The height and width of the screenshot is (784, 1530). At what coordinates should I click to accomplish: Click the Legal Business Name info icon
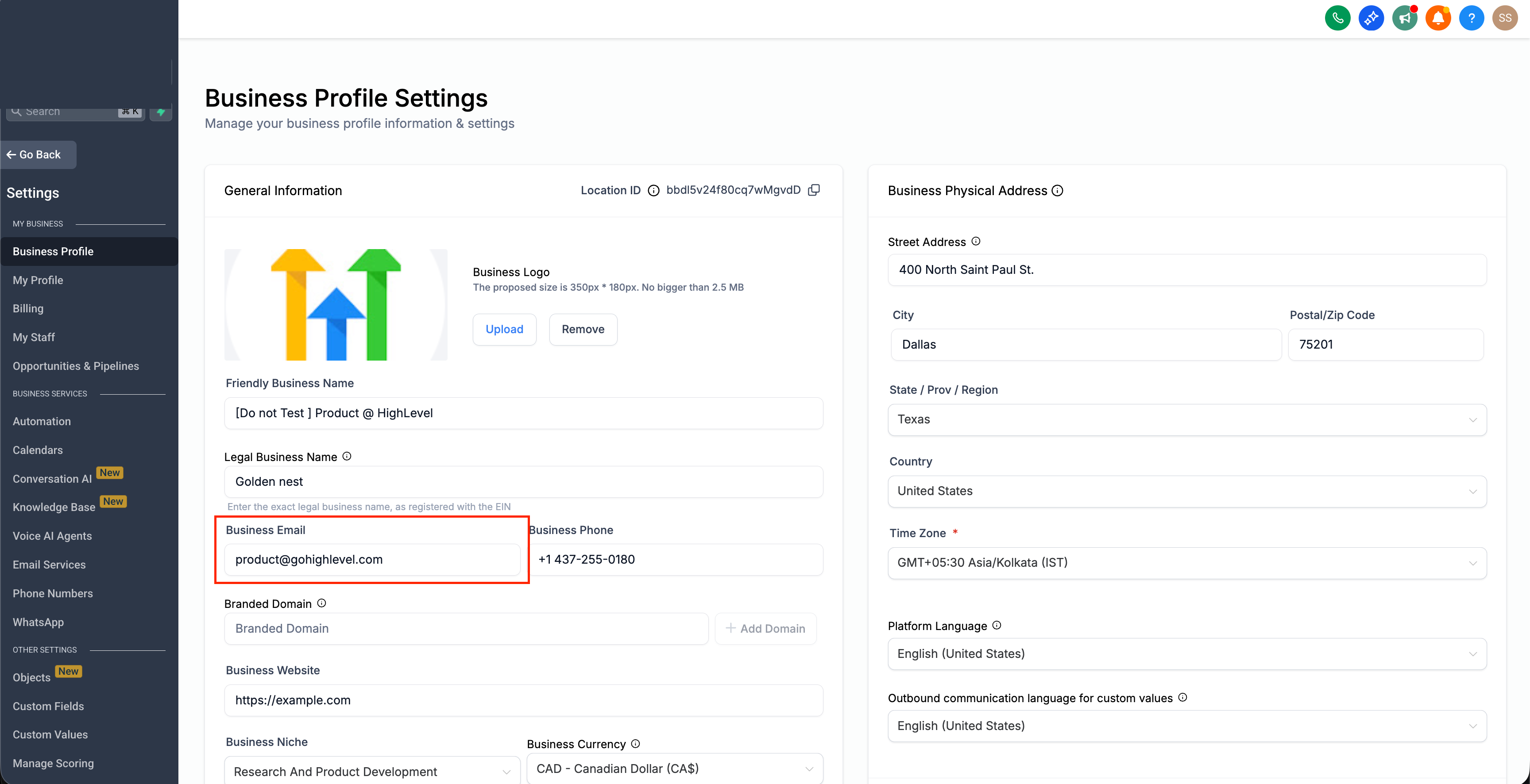click(x=347, y=456)
